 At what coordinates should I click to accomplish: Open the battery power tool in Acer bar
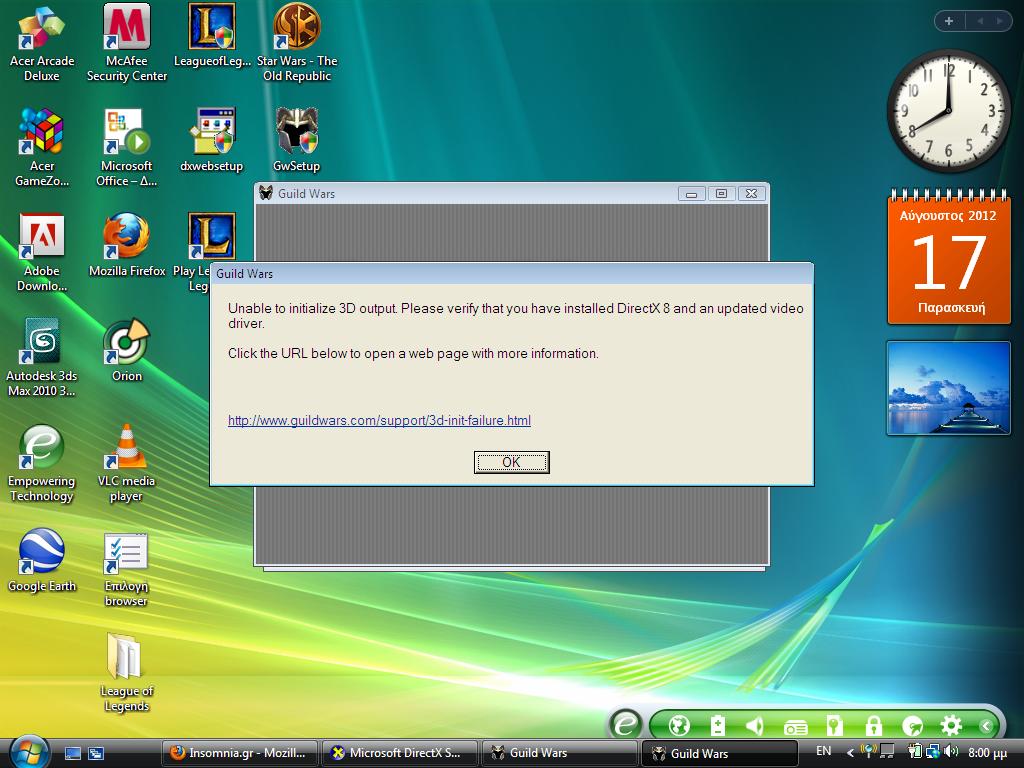coord(718,725)
